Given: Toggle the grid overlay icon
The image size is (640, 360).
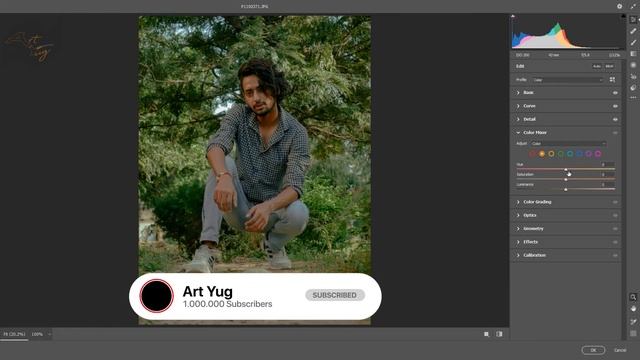Looking at the screenshot, I should click(633, 333).
